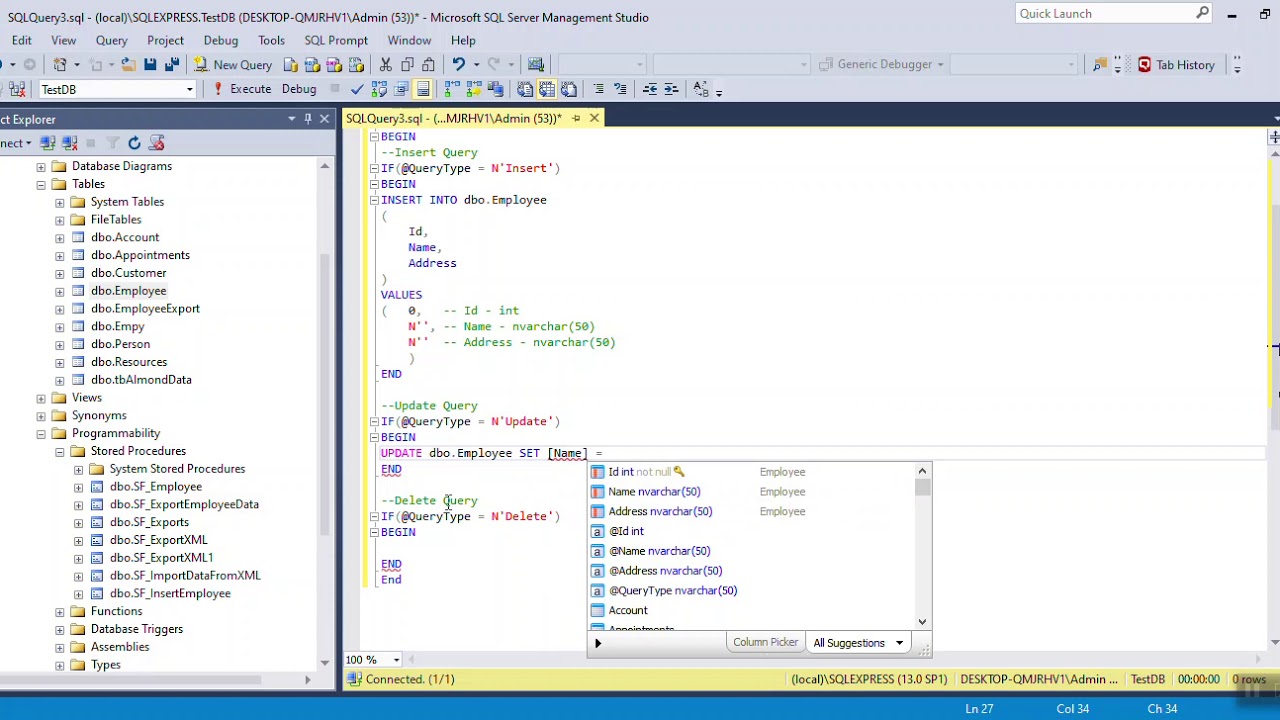Click the Quick Launch search icon
This screenshot has height=720, width=1280.
[x=1202, y=13]
